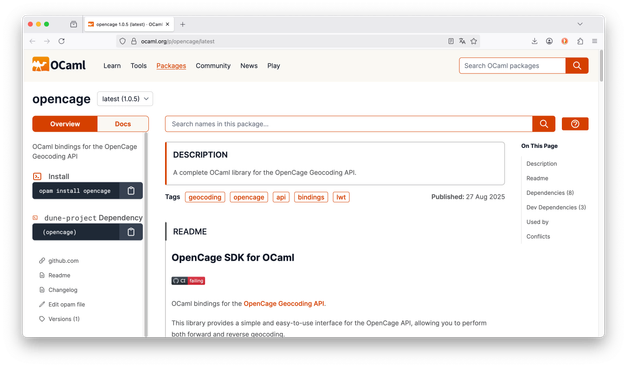627x367 pixels.
Task: Click the CI failing badge
Action: [x=188, y=281]
